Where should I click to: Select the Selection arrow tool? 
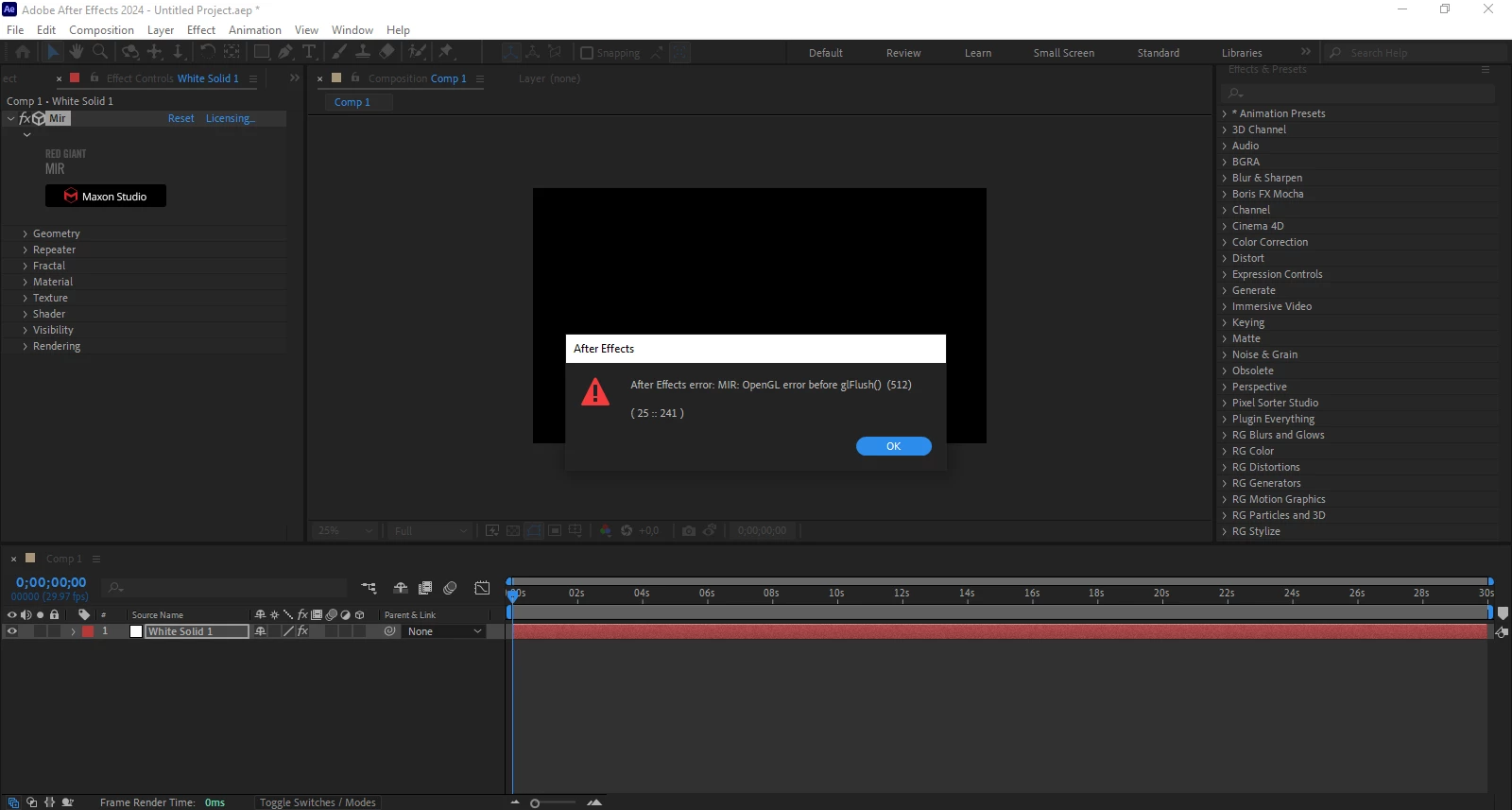[x=52, y=52]
